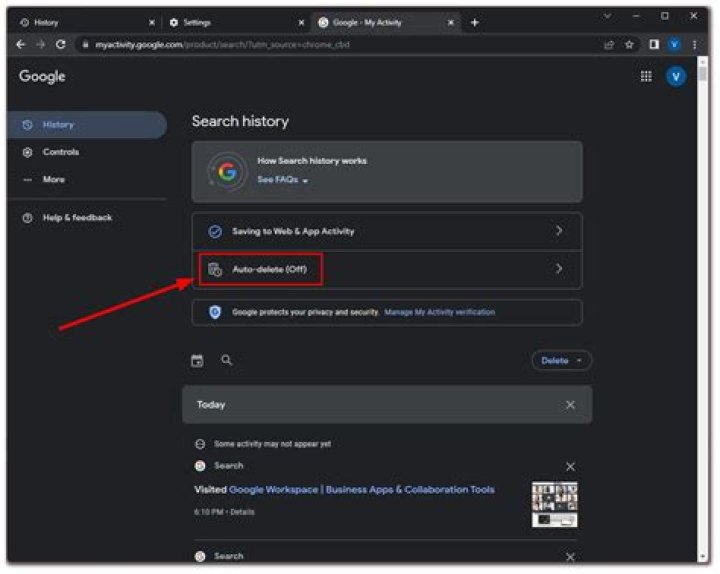
Task: Open the Delete dropdown button
Action: pyautogui.click(x=561, y=360)
